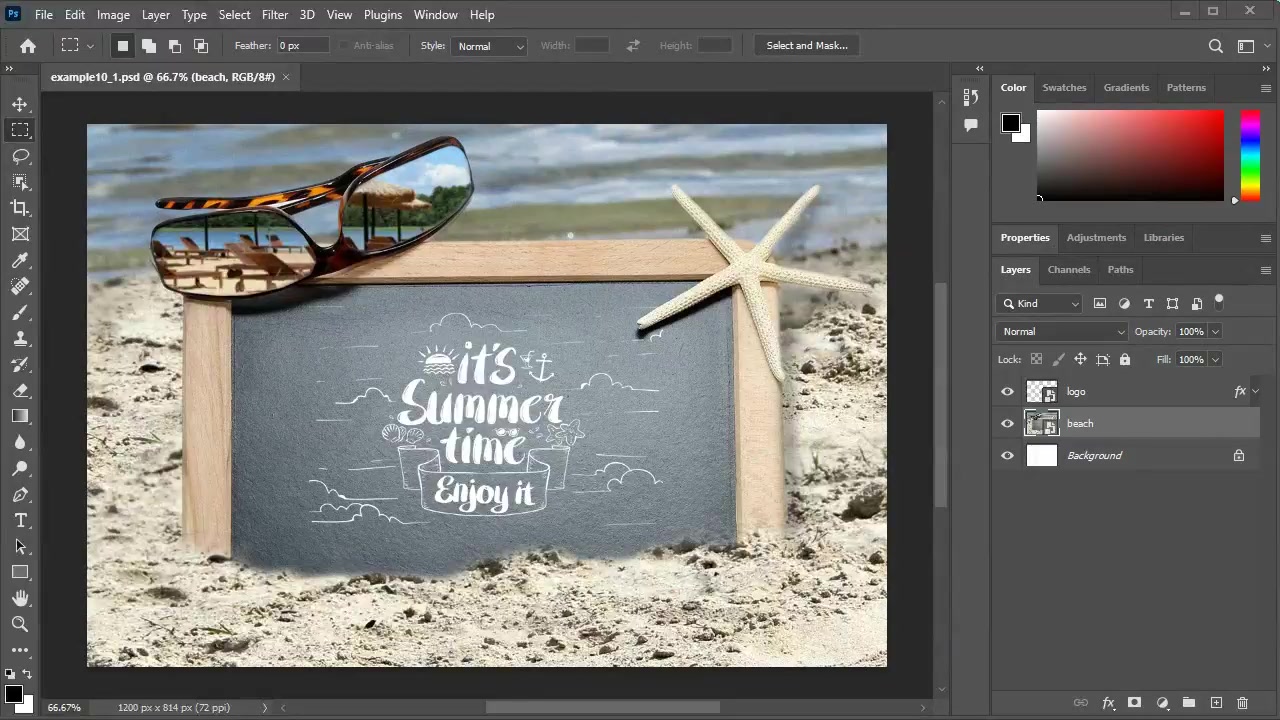
Task: Select the Move tool
Action: tap(20, 104)
